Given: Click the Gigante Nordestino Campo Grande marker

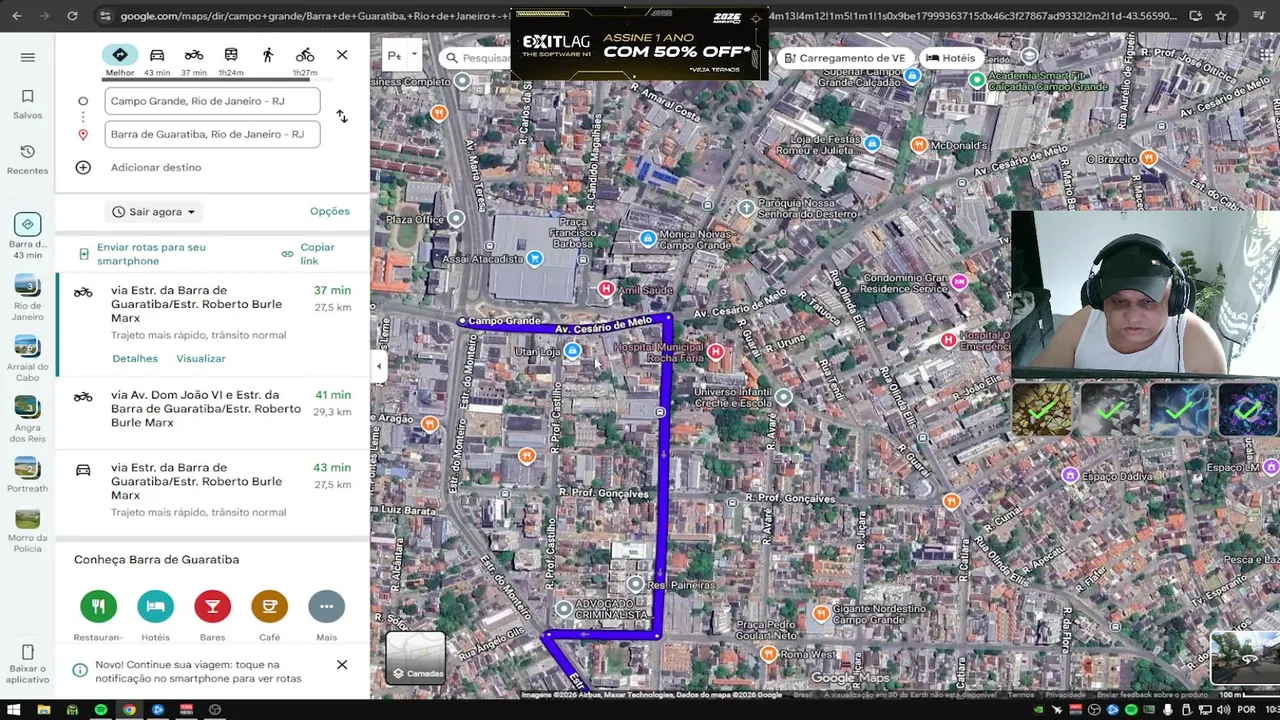Looking at the screenshot, I should [x=820, y=613].
